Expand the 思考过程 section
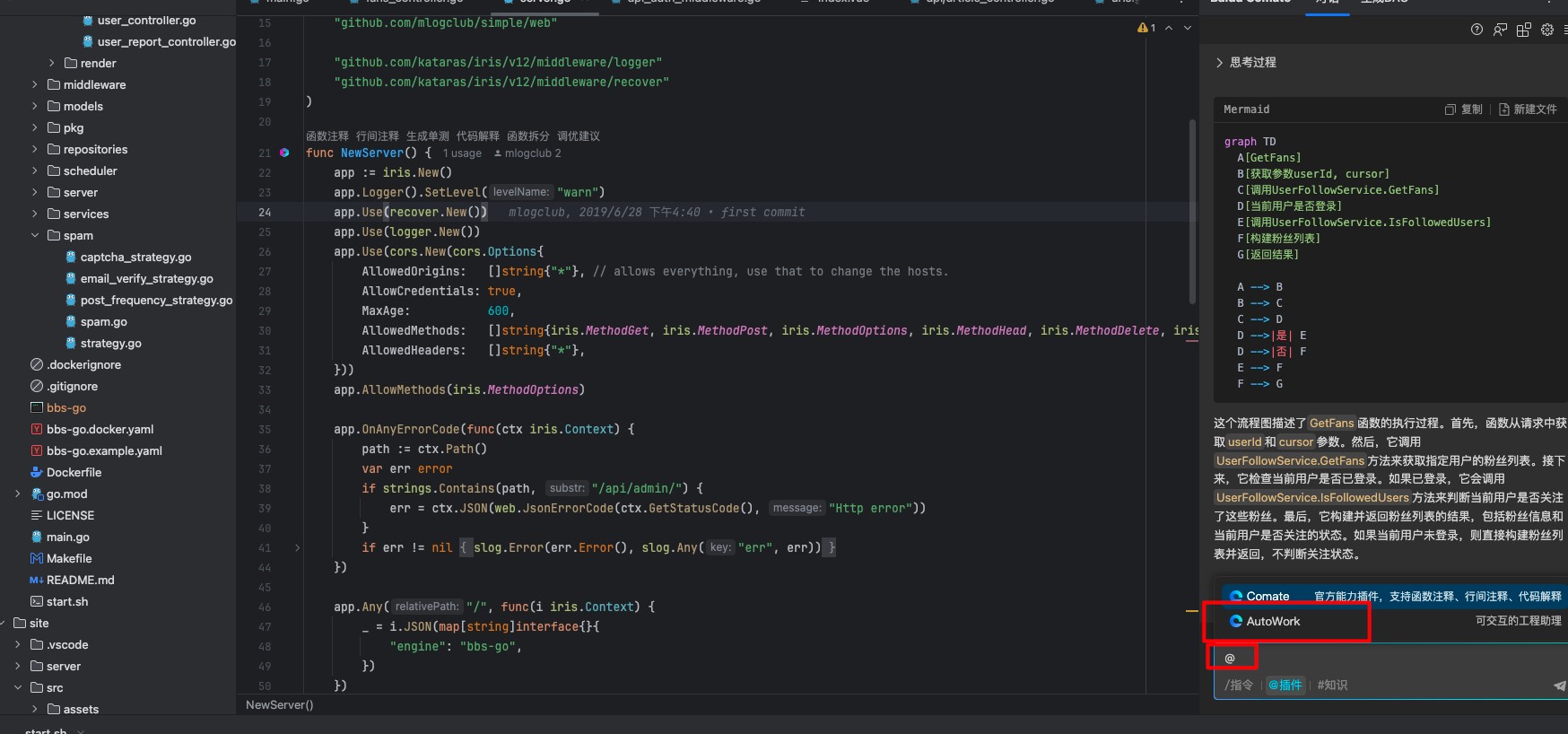The width and height of the screenshot is (1568, 734). pyautogui.click(x=1245, y=63)
